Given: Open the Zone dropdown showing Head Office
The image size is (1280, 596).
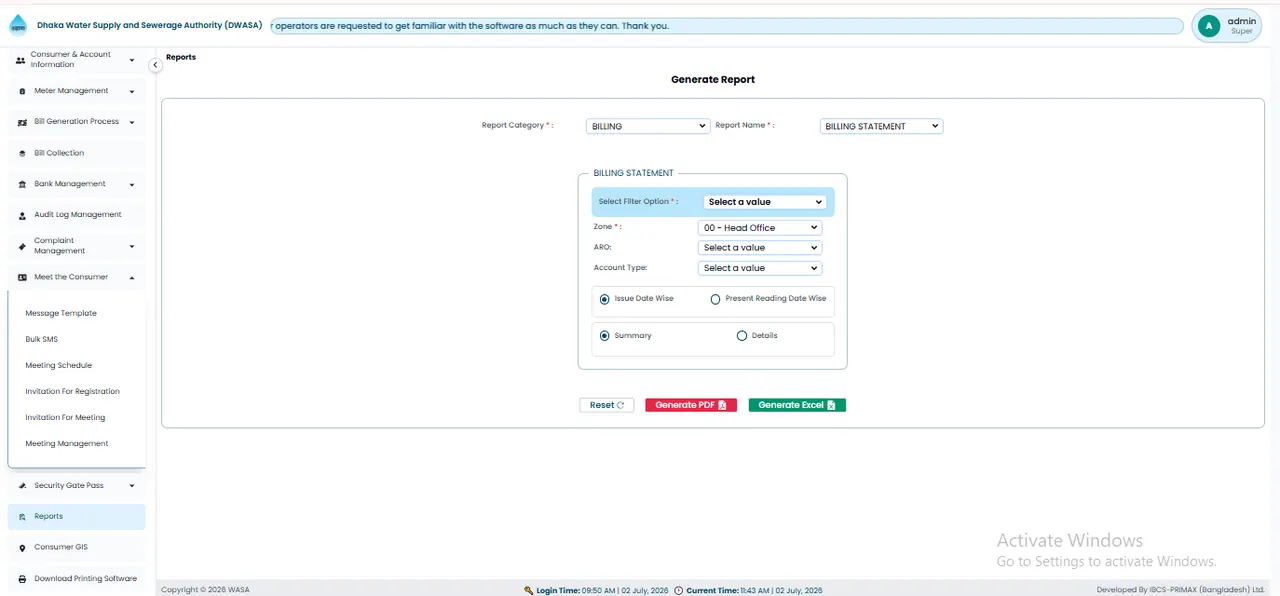Looking at the screenshot, I should coord(760,228).
